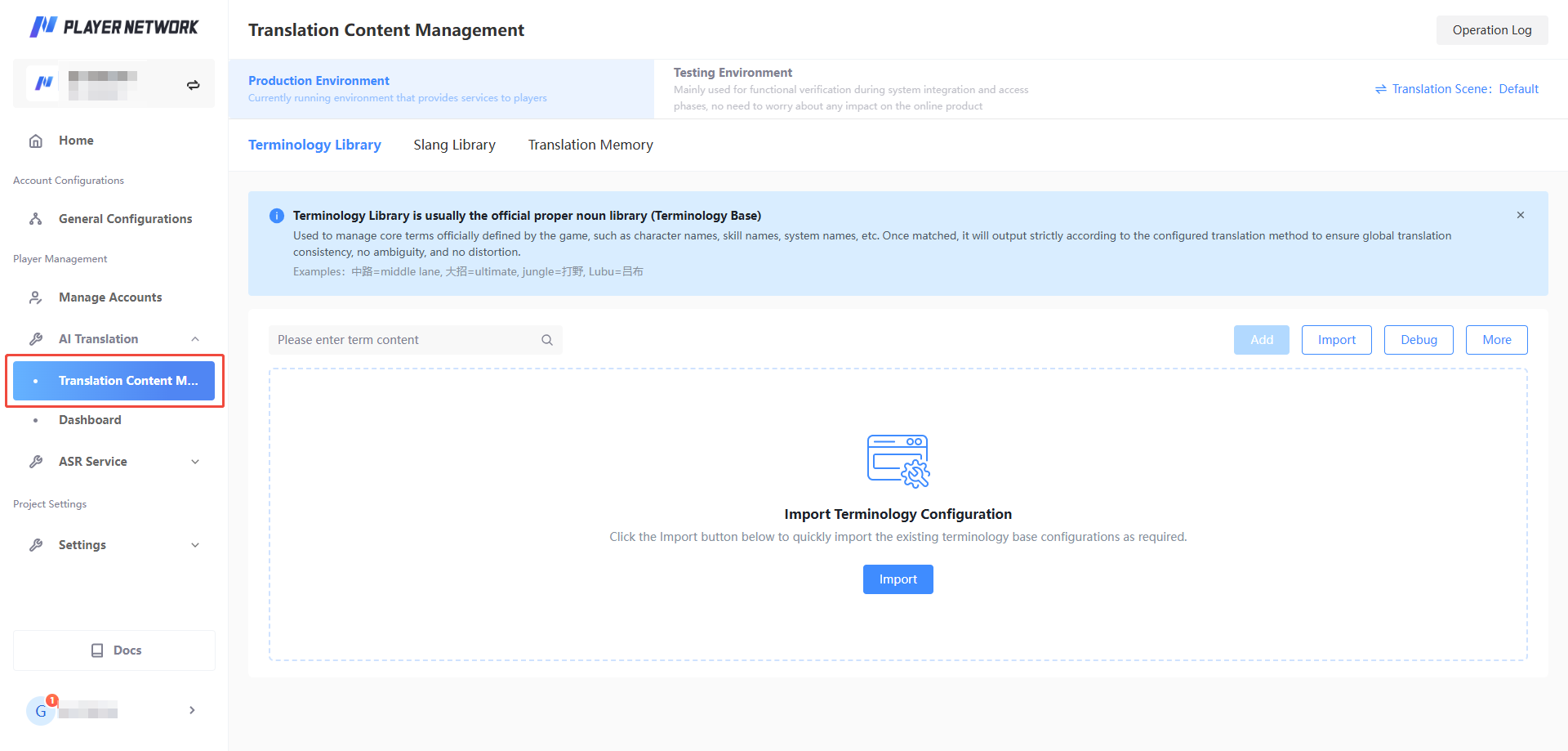Click the search magnifier icon

pyautogui.click(x=547, y=340)
